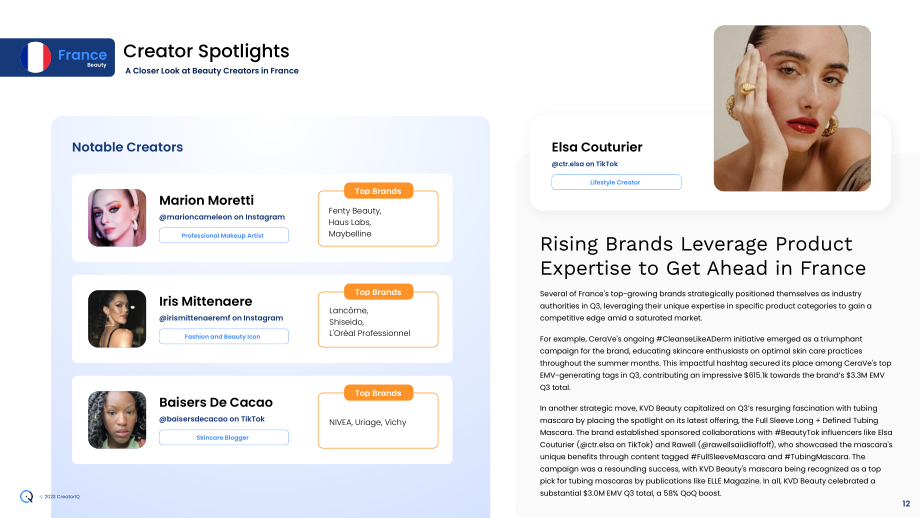Click the Skincare Blogger tag
This screenshot has height=518, width=920.
point(224,437)
